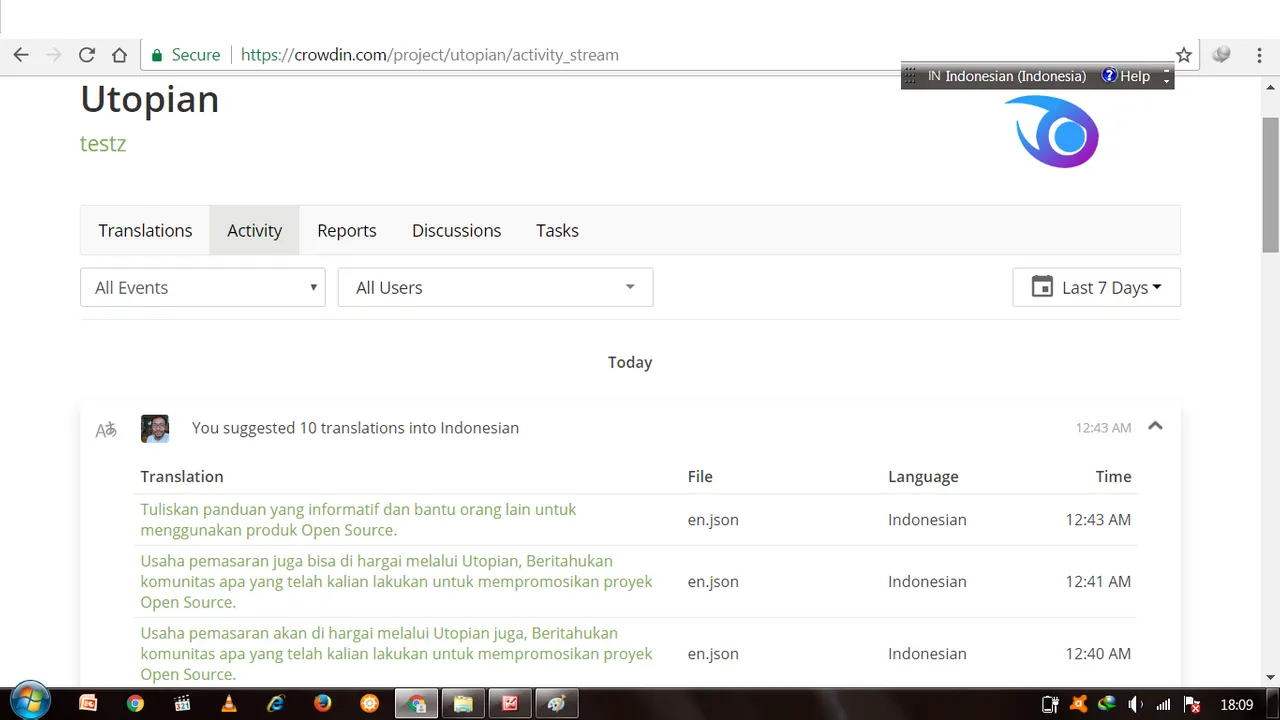Click Indonesian in the 12:40 AM row

927,654
